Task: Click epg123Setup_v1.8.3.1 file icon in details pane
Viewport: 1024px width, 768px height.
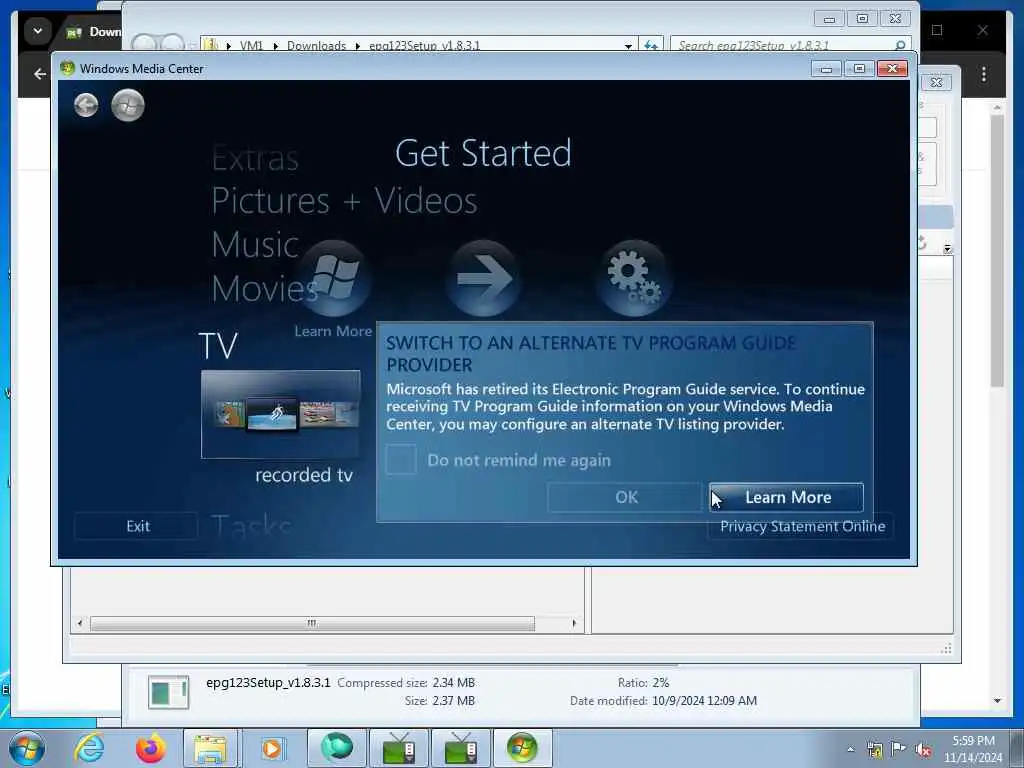Action: pyautogui.click(x=168, y=692)
